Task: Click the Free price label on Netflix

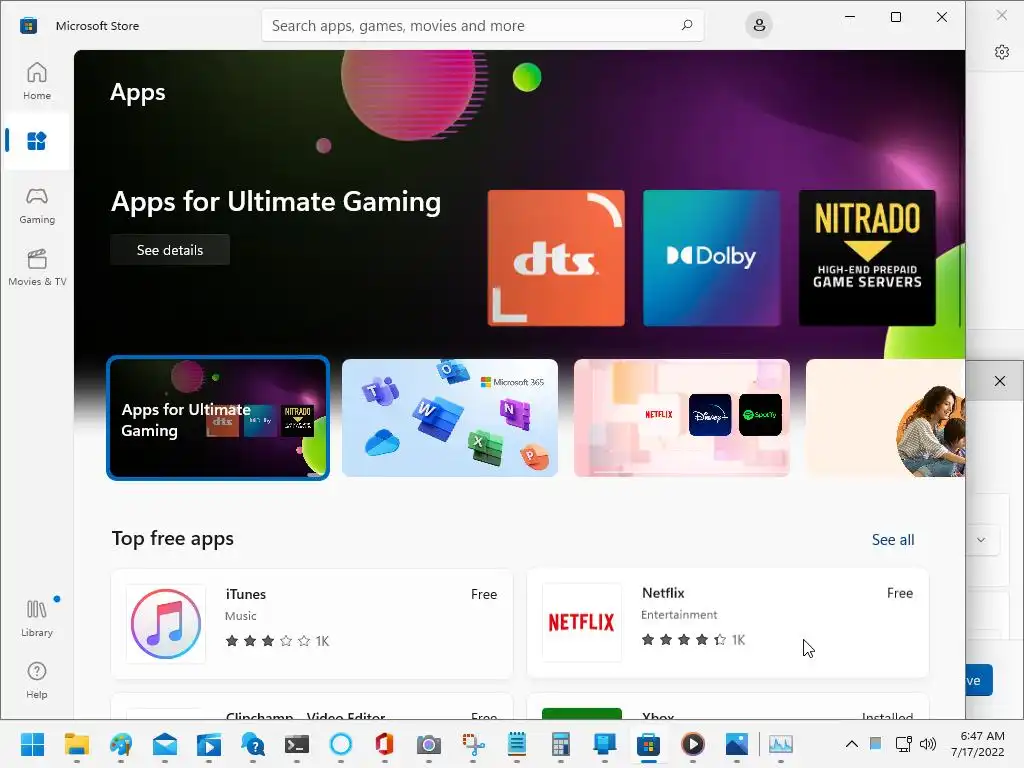Action: [x=900, y=593]
